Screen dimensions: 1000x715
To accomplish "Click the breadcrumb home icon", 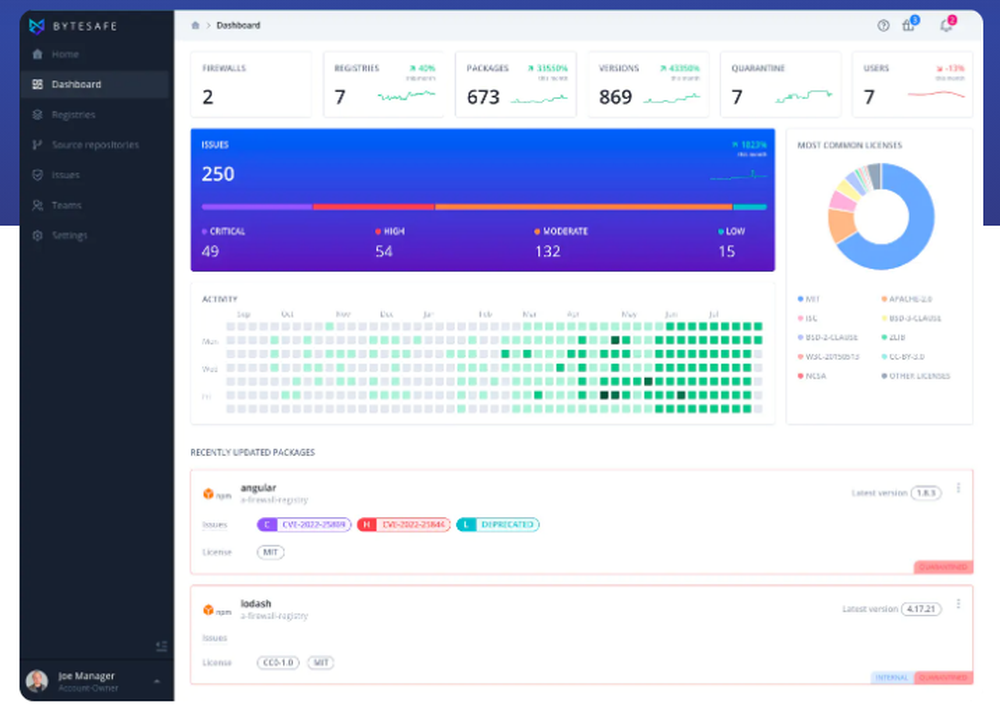I will pyautogui.click(x=195, y=26).
